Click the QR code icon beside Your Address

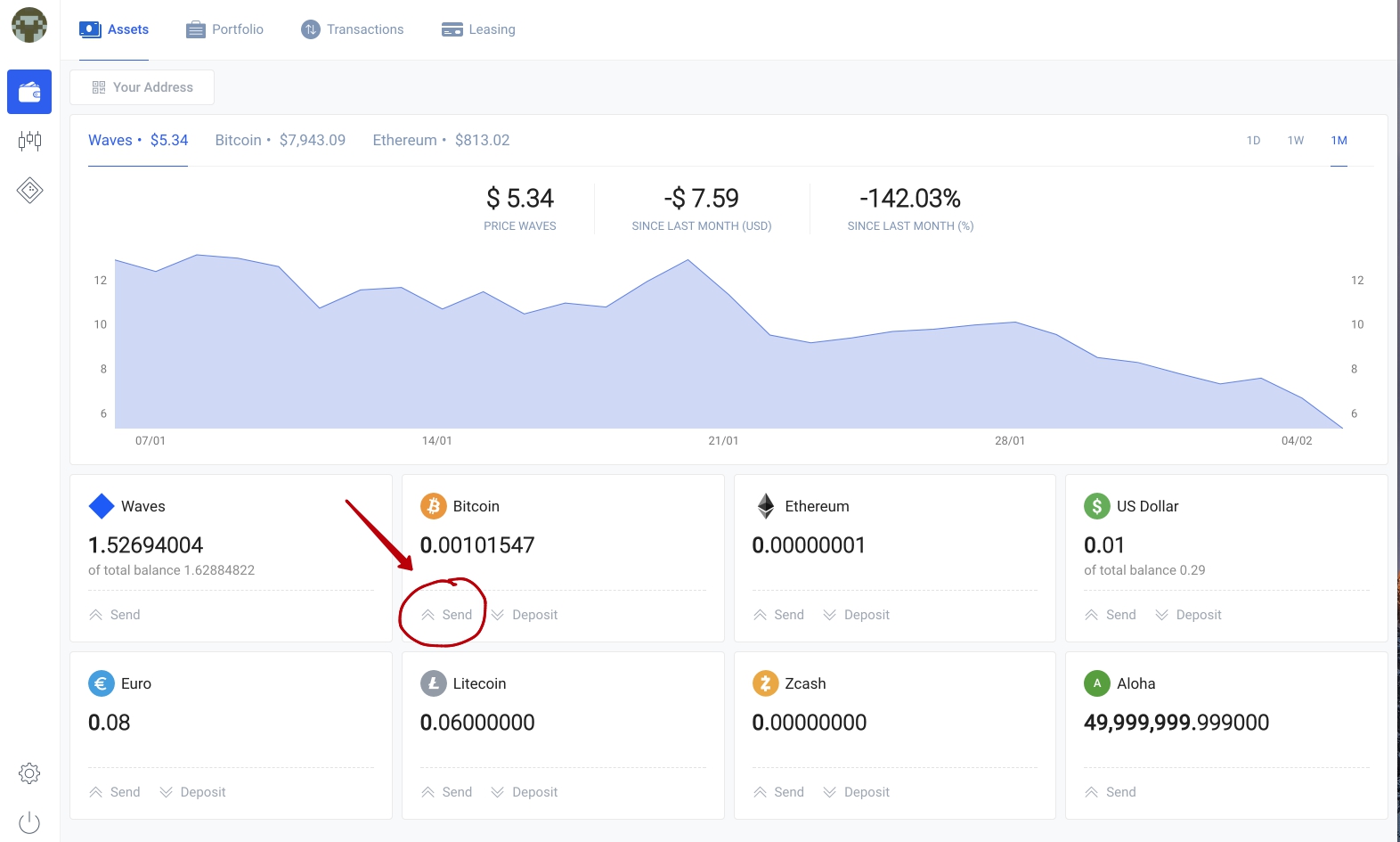click(x=99, y=87)
